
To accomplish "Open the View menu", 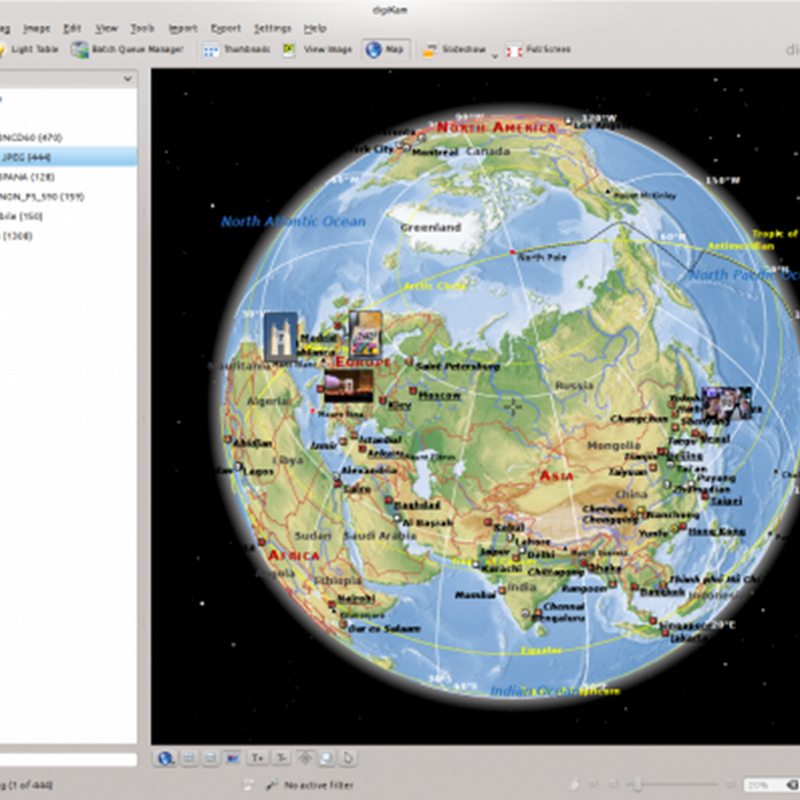I will (x=106, y=28).
